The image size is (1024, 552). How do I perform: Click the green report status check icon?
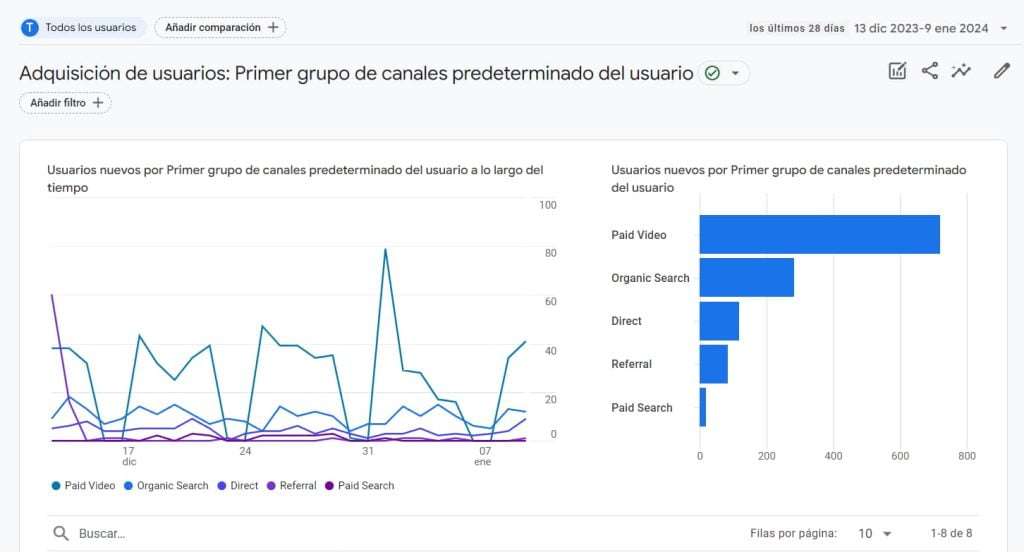click(712, 73)
